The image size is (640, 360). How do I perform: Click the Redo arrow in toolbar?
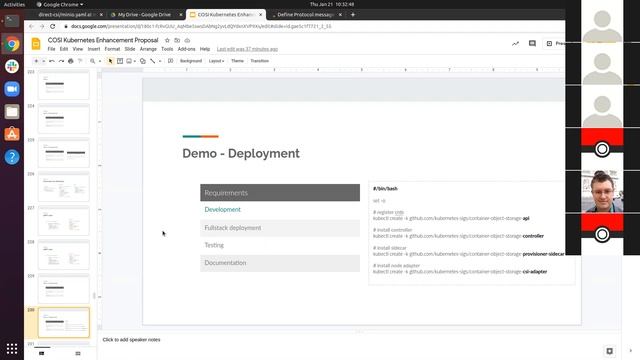click(x=61, y=61)
